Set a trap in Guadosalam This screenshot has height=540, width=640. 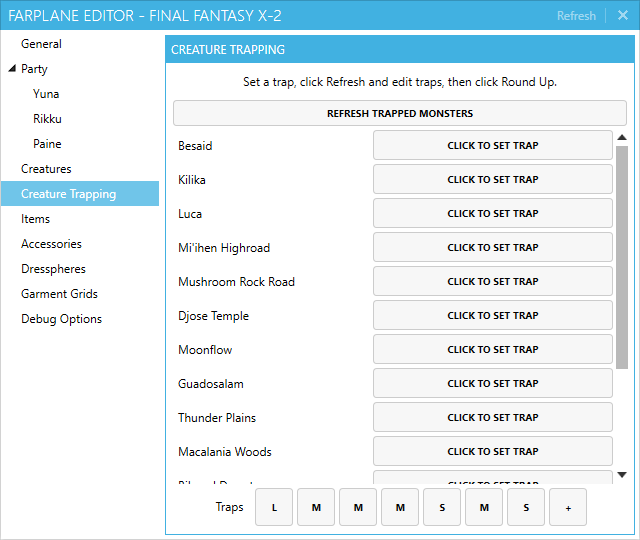pyautogui.click(x=493, y=383)
